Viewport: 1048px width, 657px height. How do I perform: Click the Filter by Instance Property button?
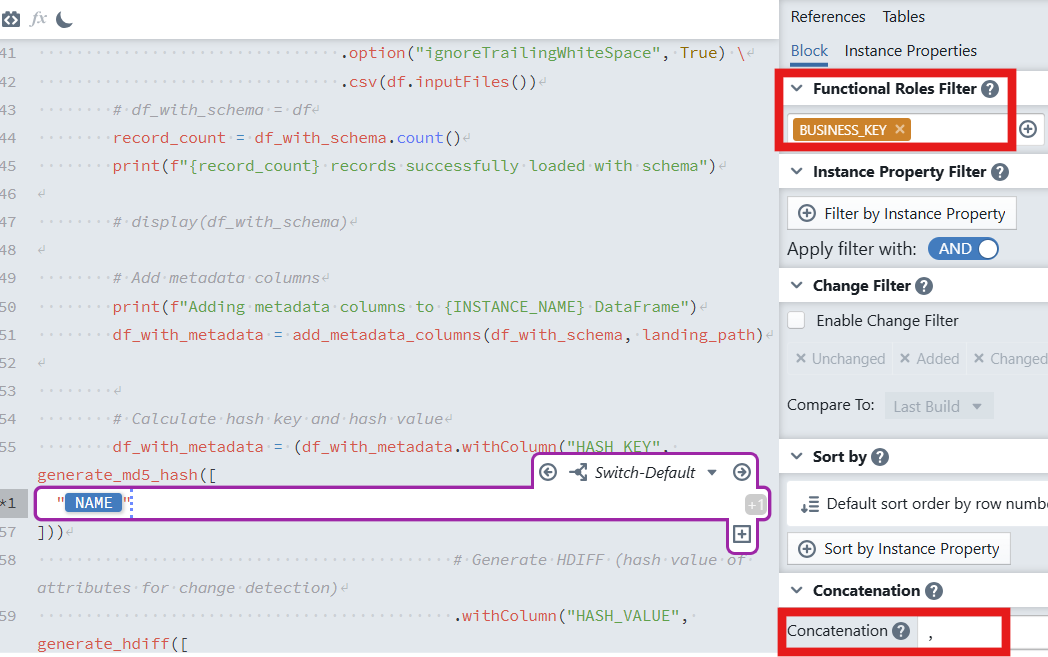click(902, 214)
